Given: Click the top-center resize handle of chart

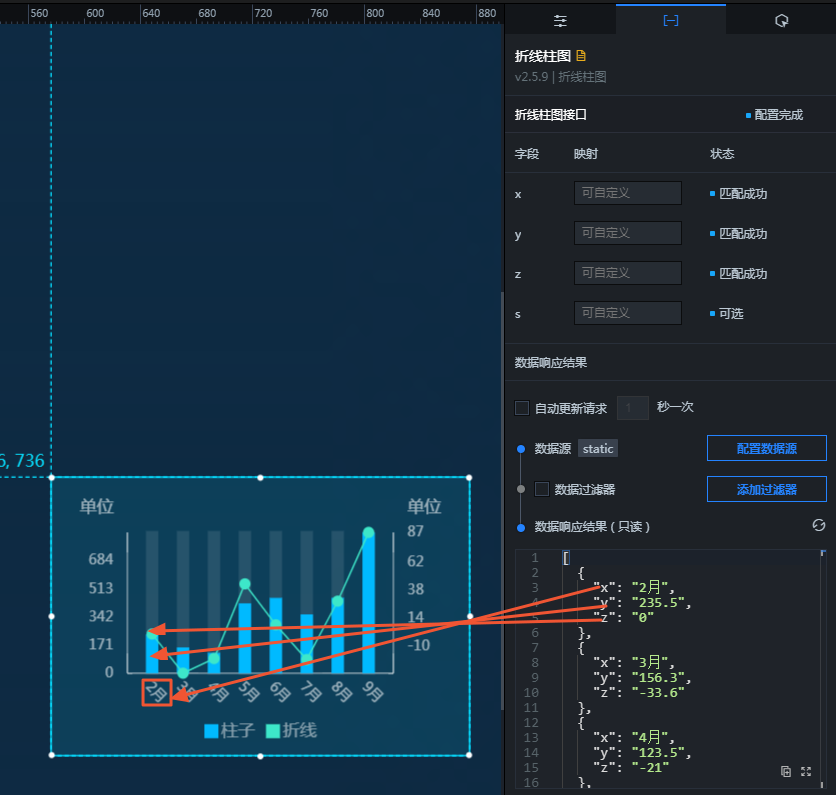Looking at the screenshot, I should [x=260, y=478].
